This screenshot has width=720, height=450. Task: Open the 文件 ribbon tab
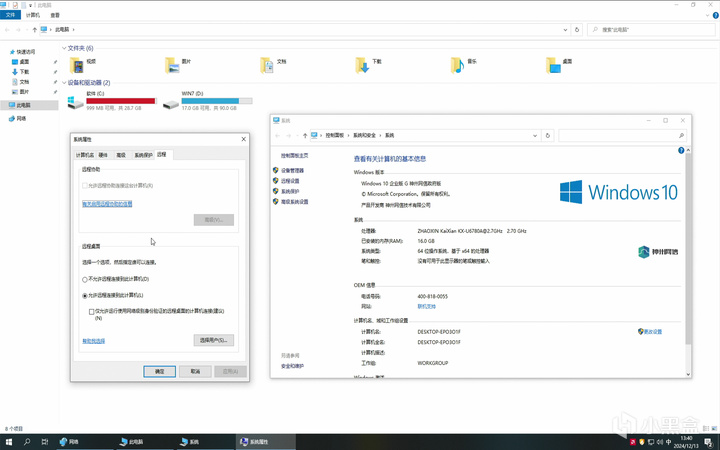(10, 15)
